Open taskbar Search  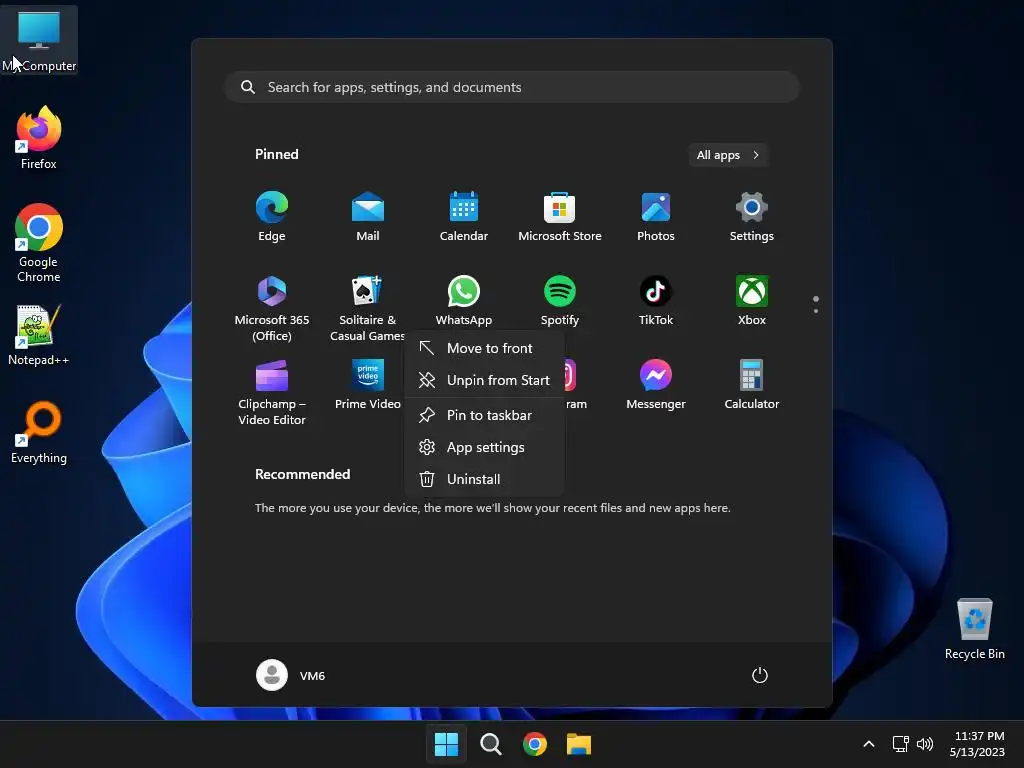coord(490,744)
